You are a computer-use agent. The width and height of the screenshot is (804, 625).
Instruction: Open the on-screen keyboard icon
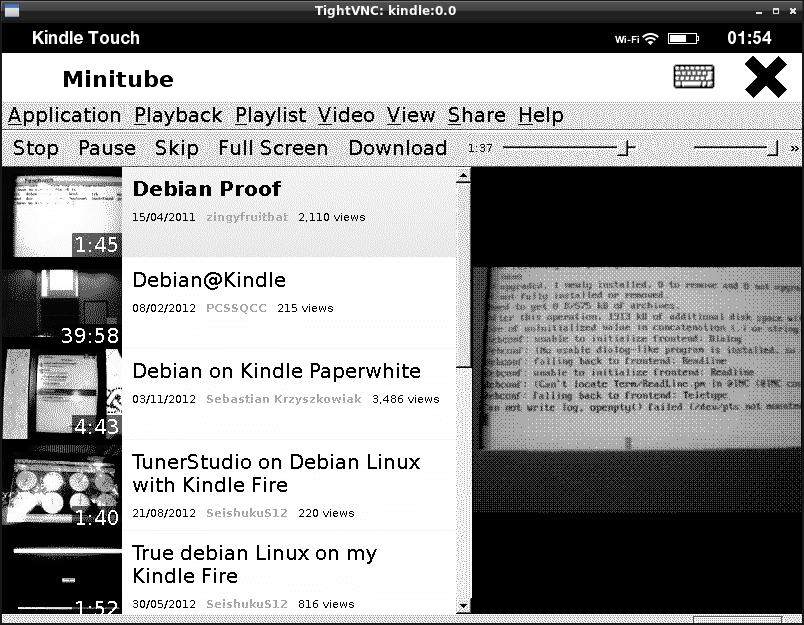pos(693,76)
